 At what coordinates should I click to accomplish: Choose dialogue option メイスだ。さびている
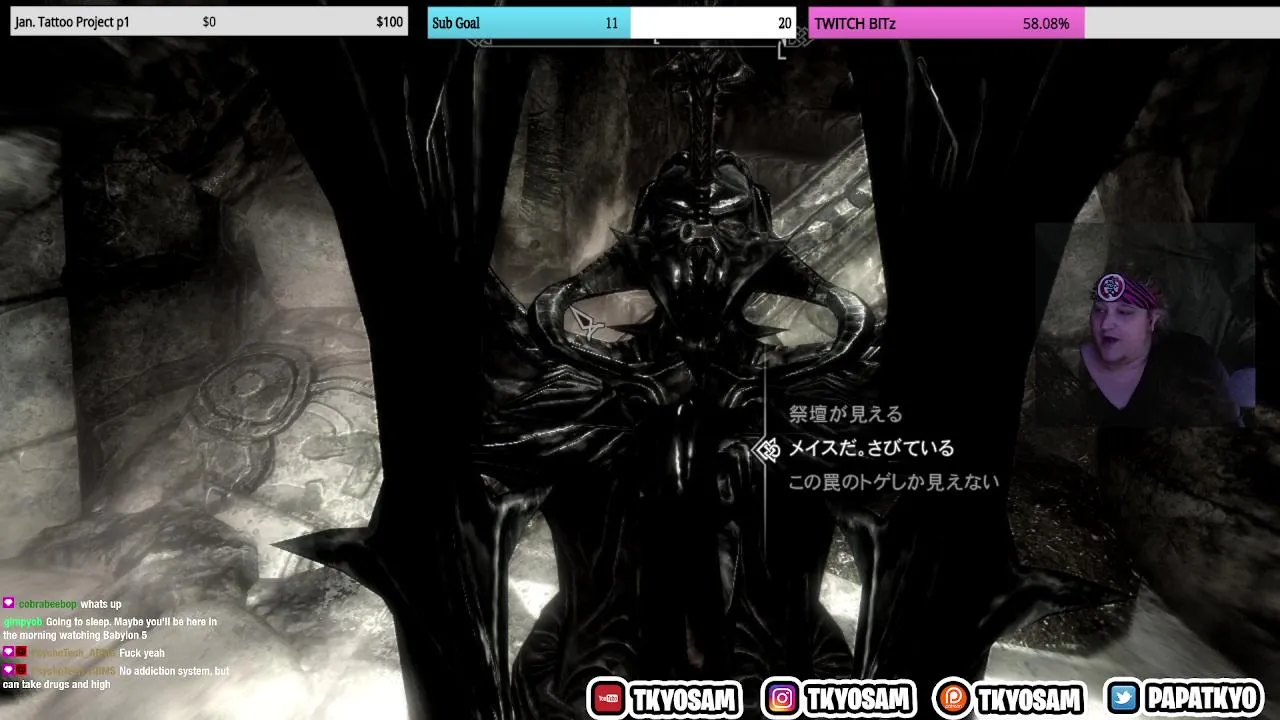coord(871,448)
